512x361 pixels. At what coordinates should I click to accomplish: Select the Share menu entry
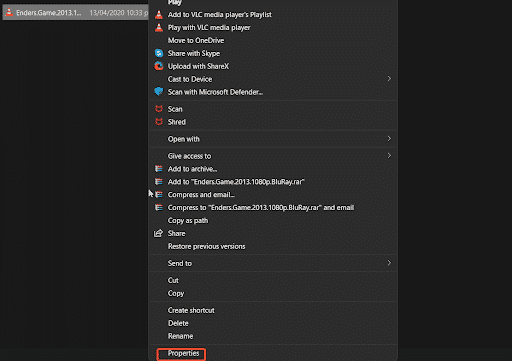pyautogui.click(x=176, y=234)
